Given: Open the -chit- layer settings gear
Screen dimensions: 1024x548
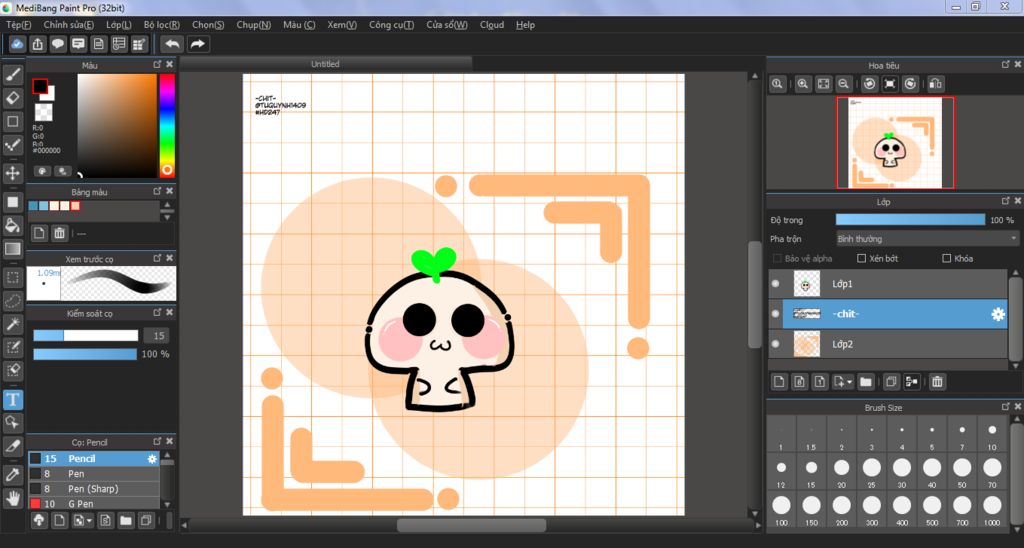Looking at the screenshot, I should pyautogui.click(x=998, y=314).
